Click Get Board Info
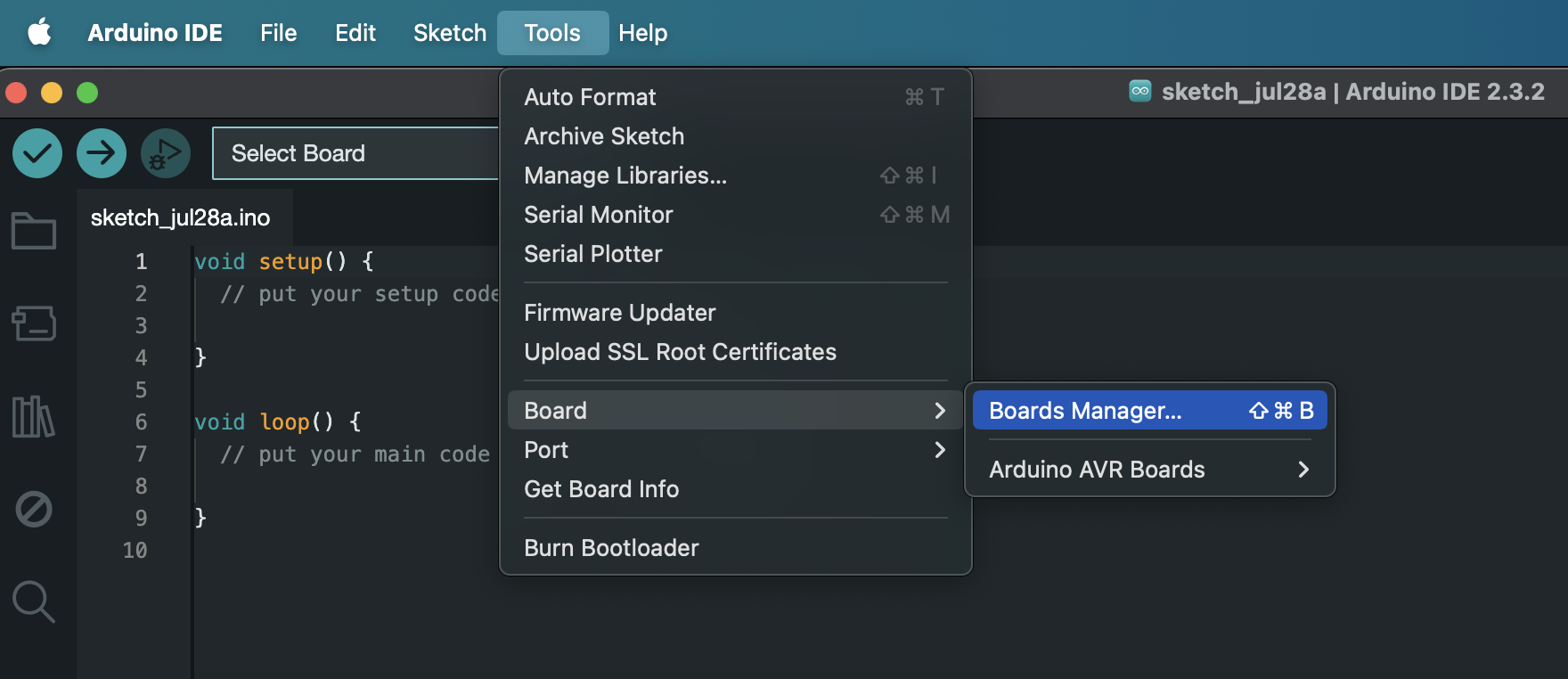The image size is (1568, 679). [735, 489]
